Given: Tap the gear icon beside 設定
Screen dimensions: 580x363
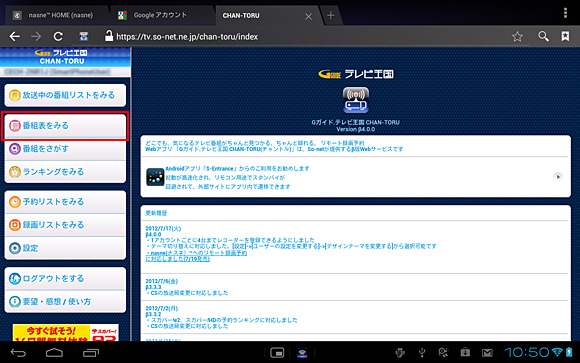Looking at the screenshot, I should (x=14, y=248).
